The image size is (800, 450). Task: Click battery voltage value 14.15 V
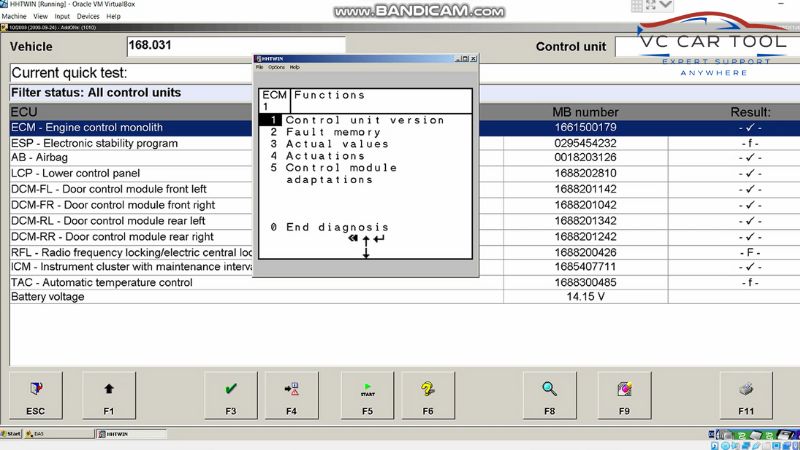pyautogui.click(x=585, y=297)
